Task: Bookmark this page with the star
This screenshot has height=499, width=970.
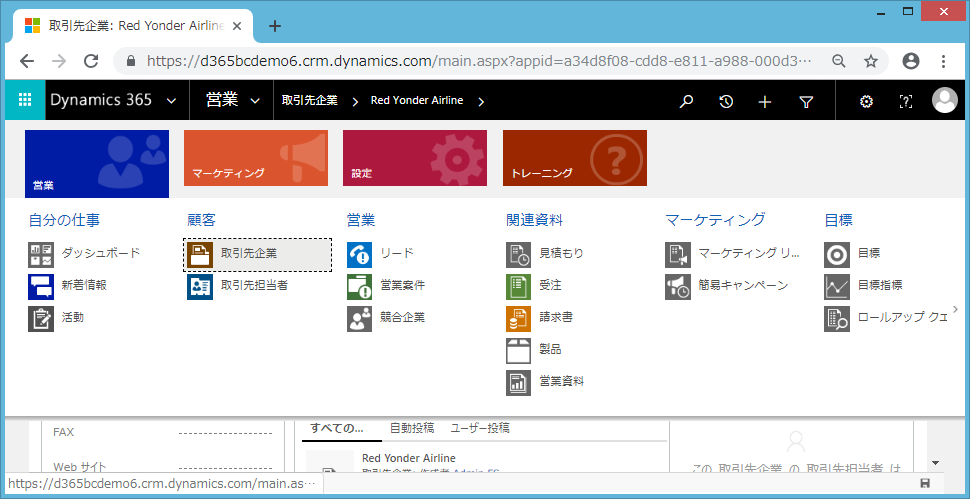Action: coord(871,61)
